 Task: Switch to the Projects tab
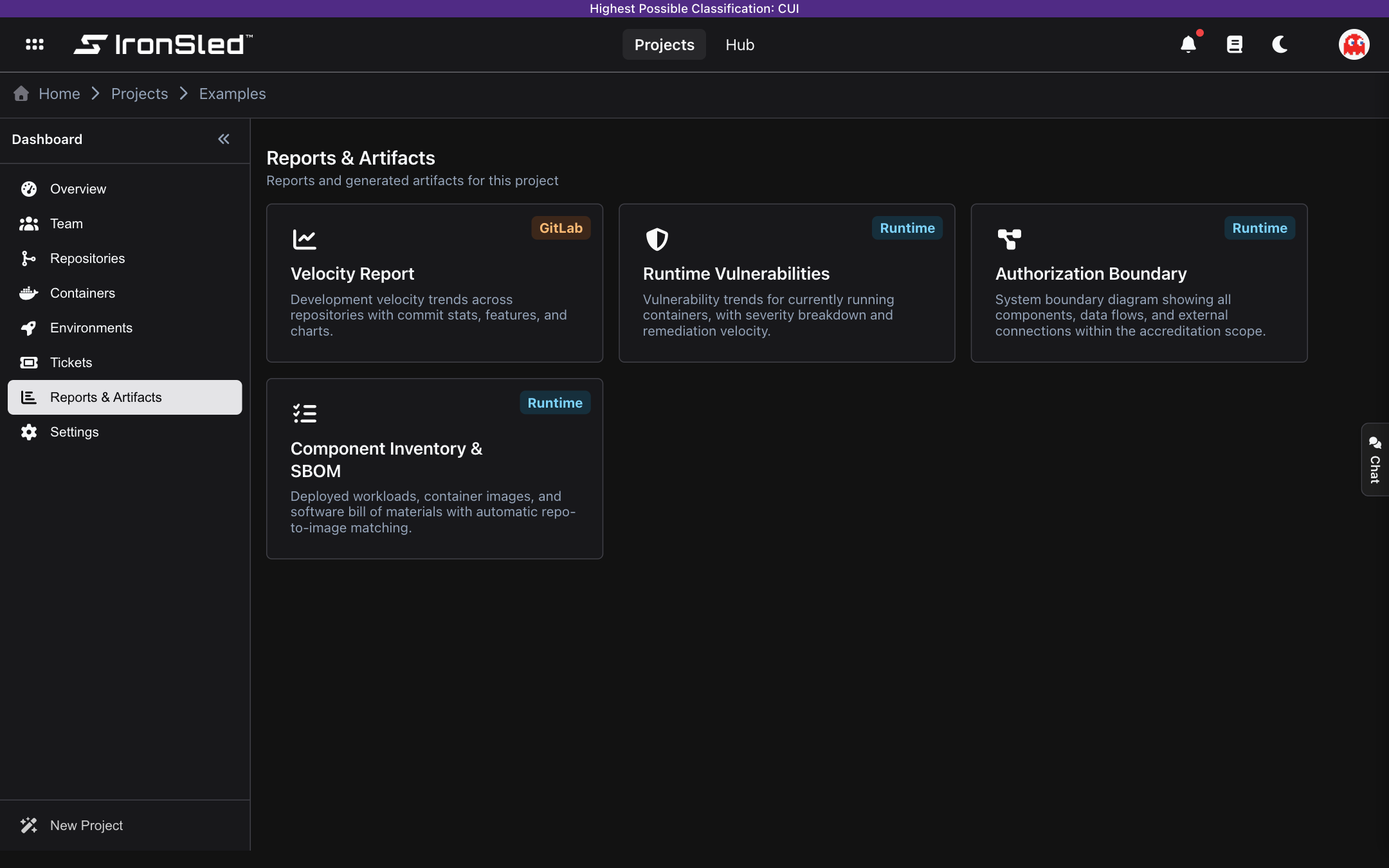pos(664,44)
